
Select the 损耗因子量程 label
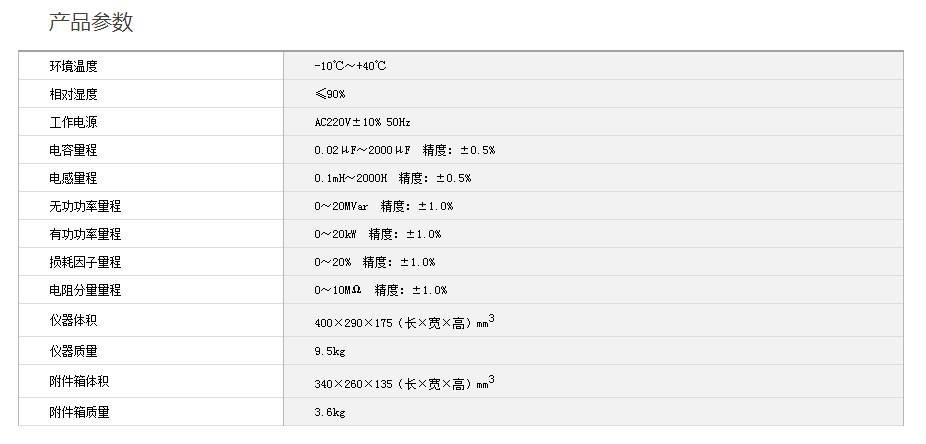click(x=86, y=262)
